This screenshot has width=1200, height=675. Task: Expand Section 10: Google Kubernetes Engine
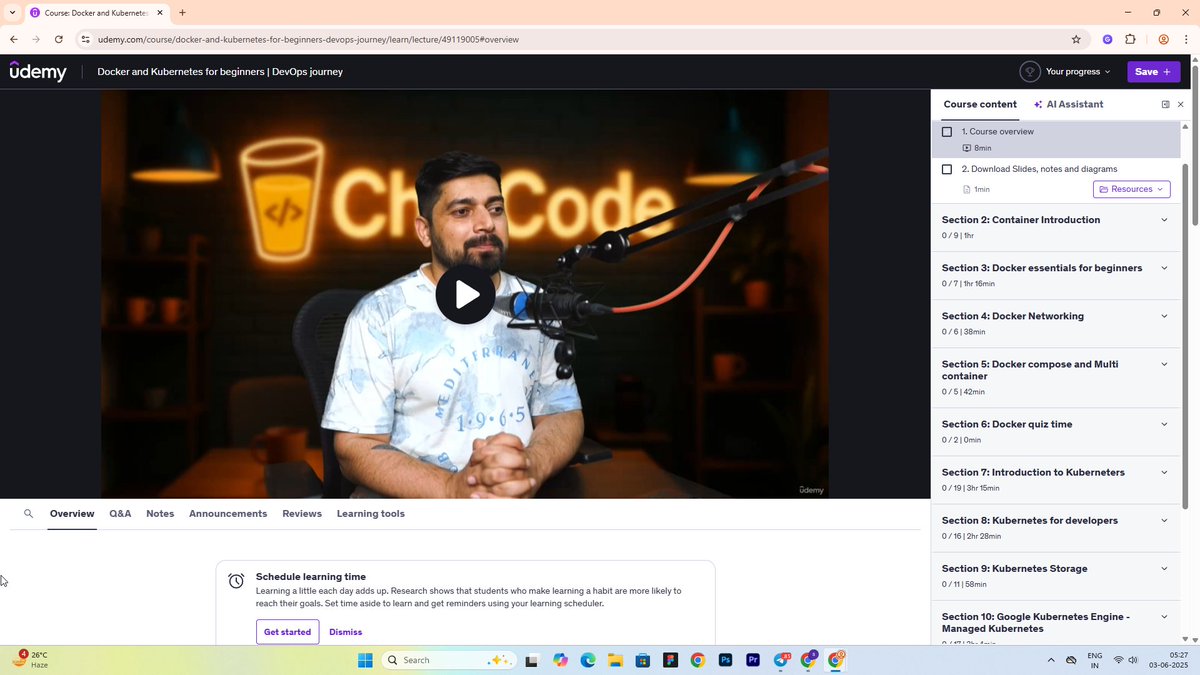coord(1056,623)
